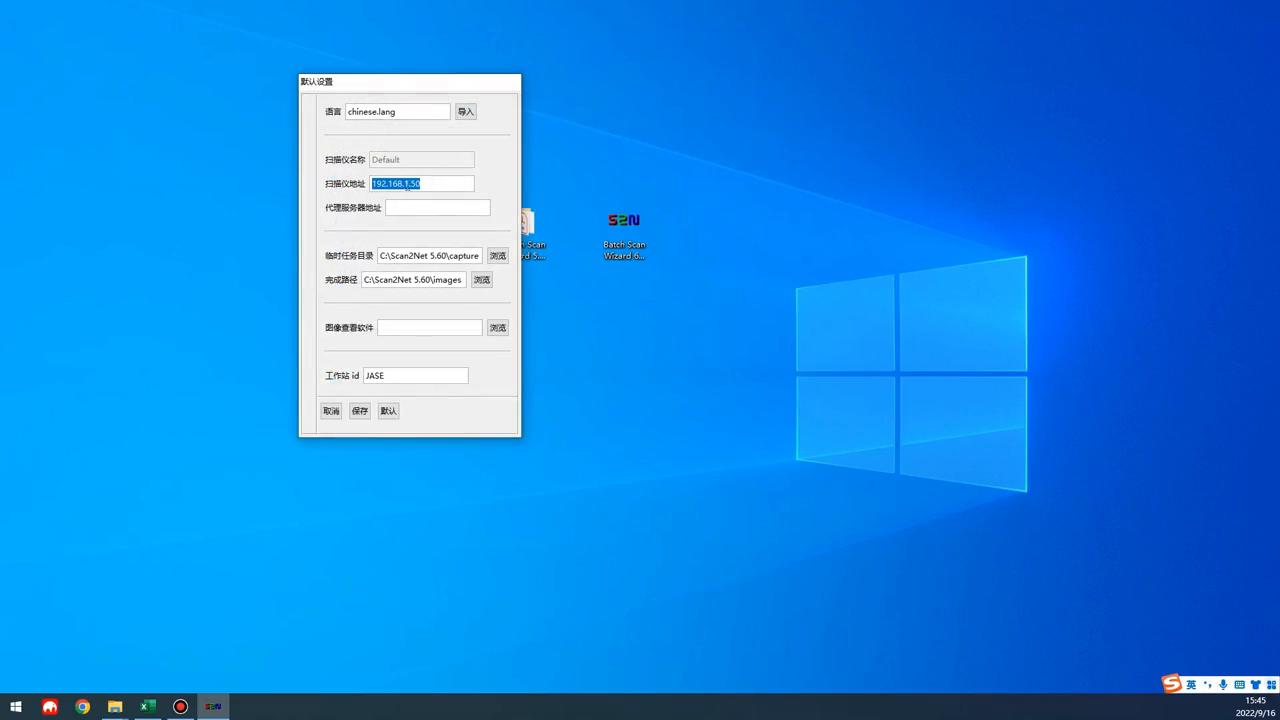Click the 扫描仪地址 IP address field
This screenshot has width=1280, height=720.
422,184
